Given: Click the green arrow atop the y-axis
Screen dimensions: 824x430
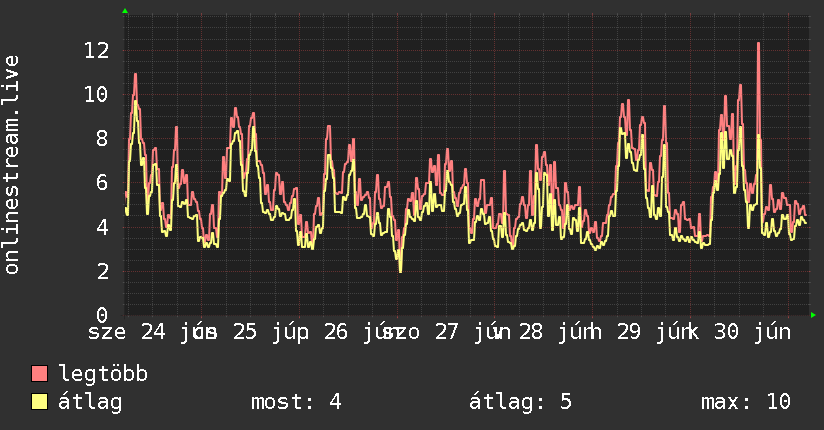Looking at the screenshot, I should coord(125,11).
